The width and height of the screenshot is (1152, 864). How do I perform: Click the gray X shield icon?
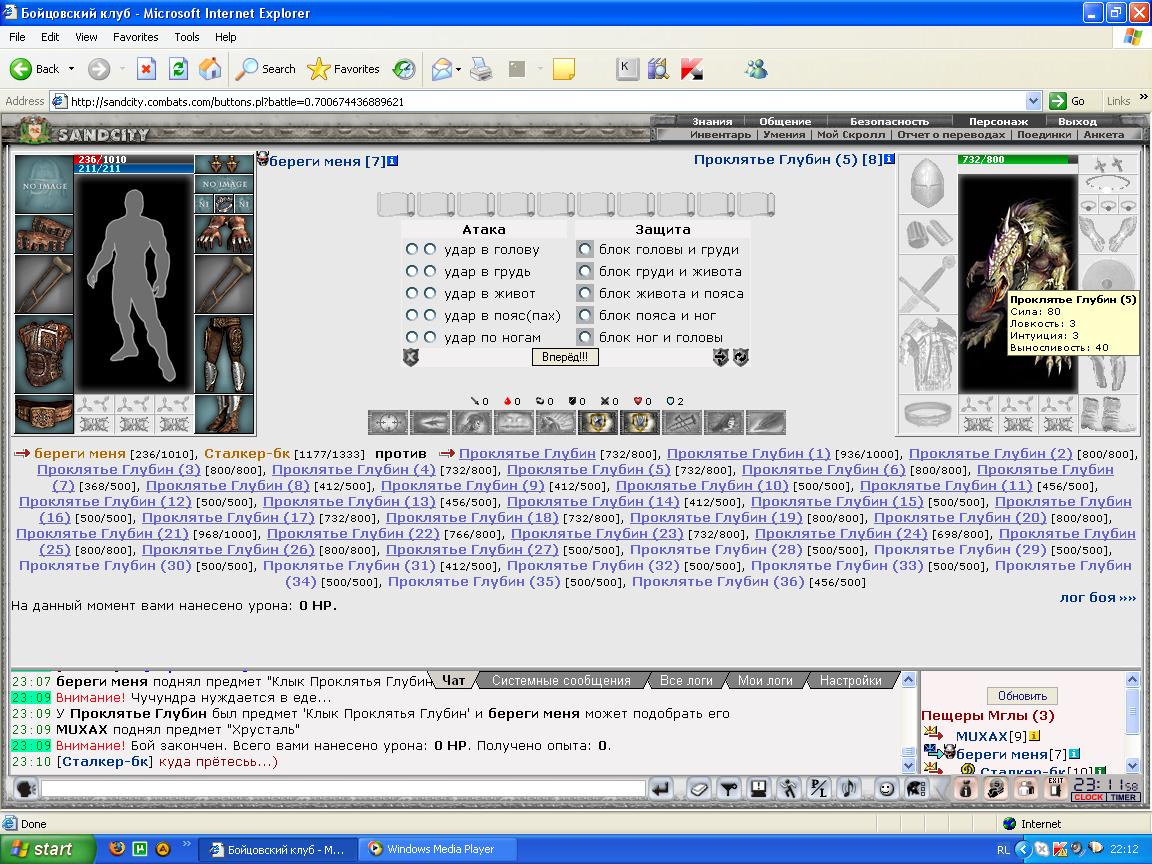point(411,357)
